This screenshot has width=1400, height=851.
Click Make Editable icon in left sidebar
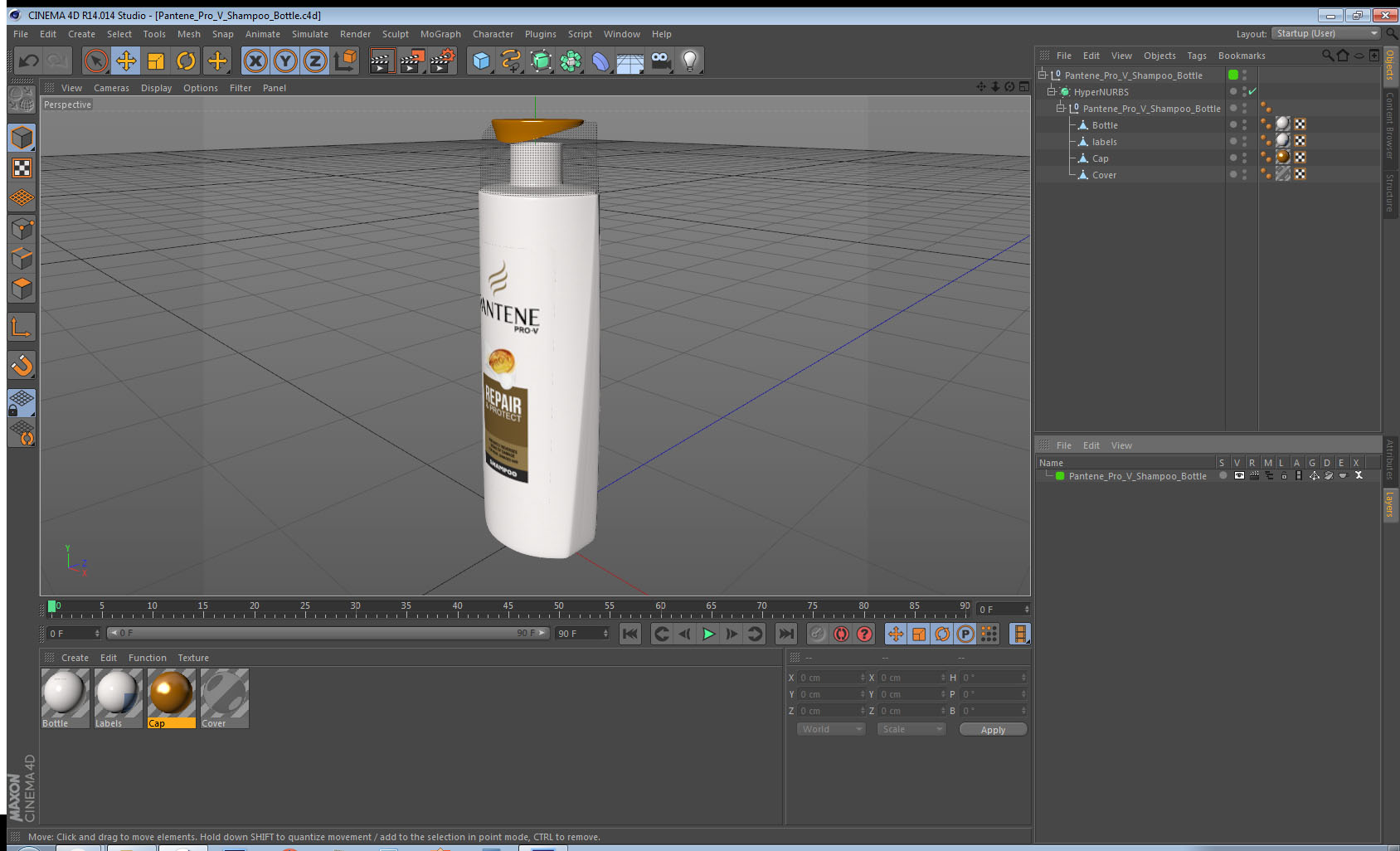[22, 100]
